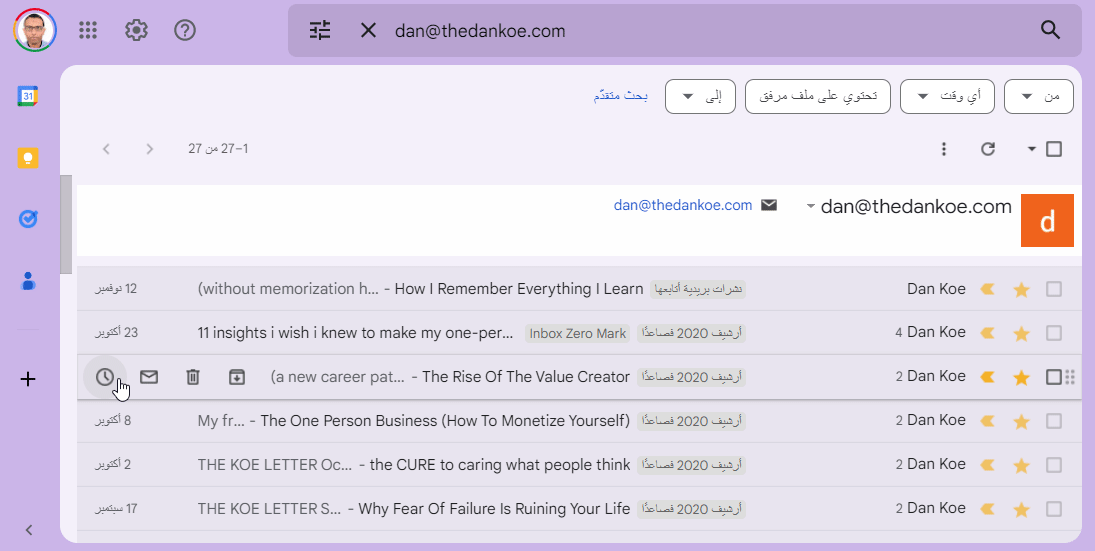Image resolution: width=1095 pixels, height=551 pixels.
Task: Toggle star on 11 insights email
Action: pyautogui.click(x=1021, y=333)
